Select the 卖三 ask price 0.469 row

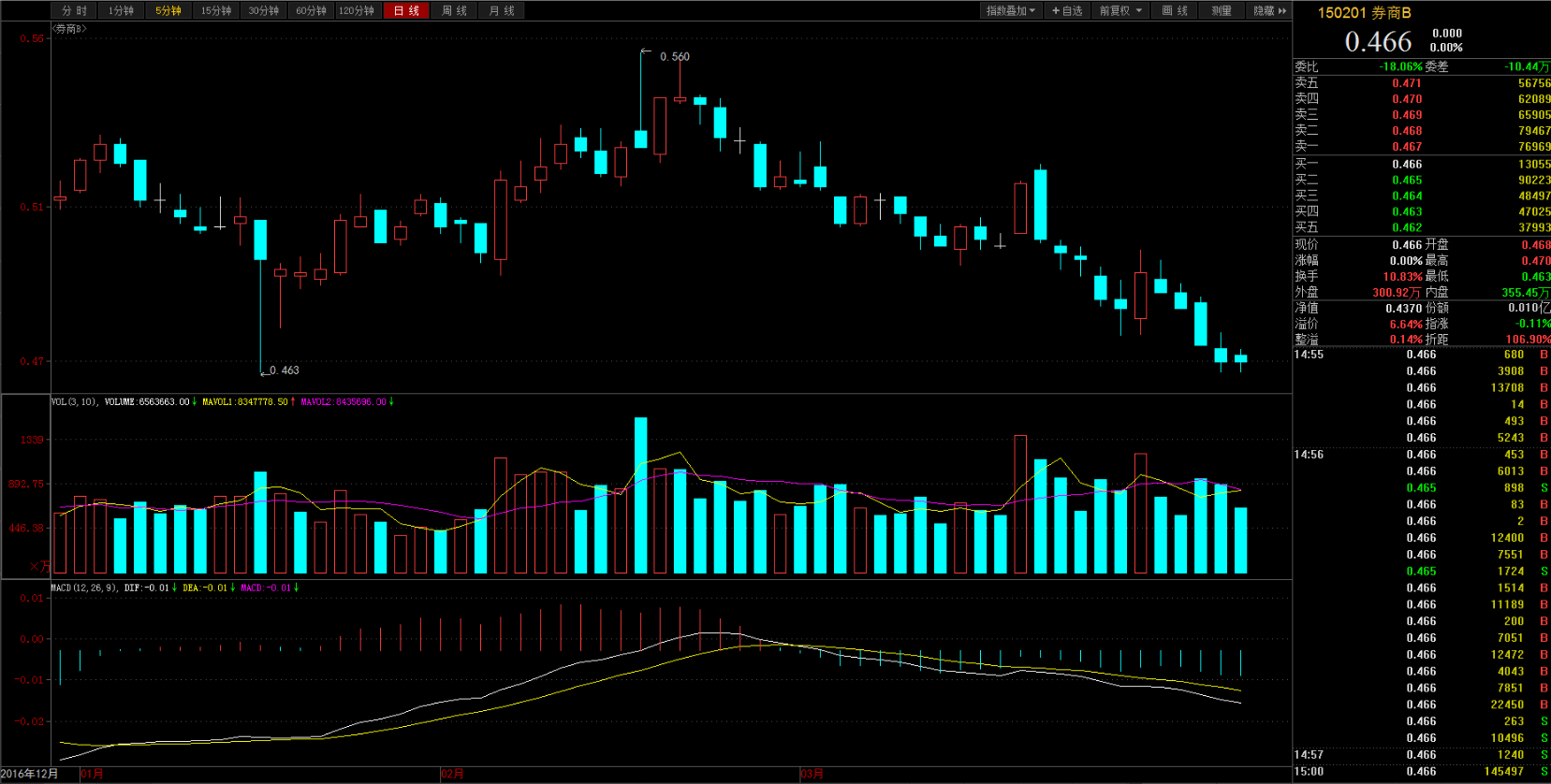(x=1422, y=115)
